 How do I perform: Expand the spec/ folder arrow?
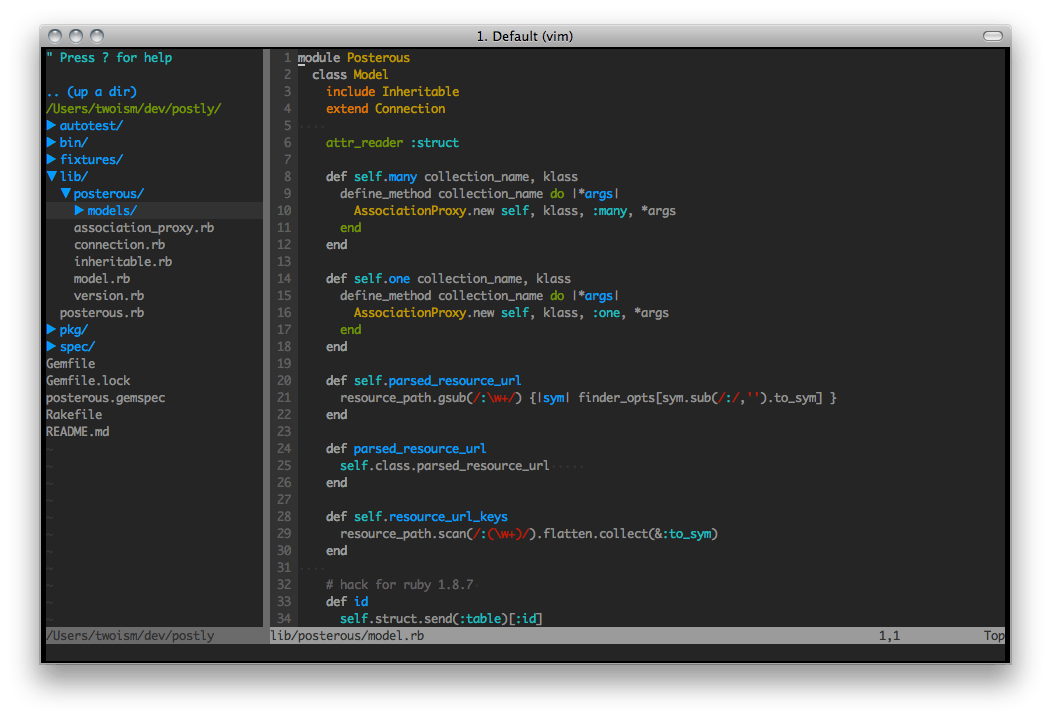pos(51,346)
